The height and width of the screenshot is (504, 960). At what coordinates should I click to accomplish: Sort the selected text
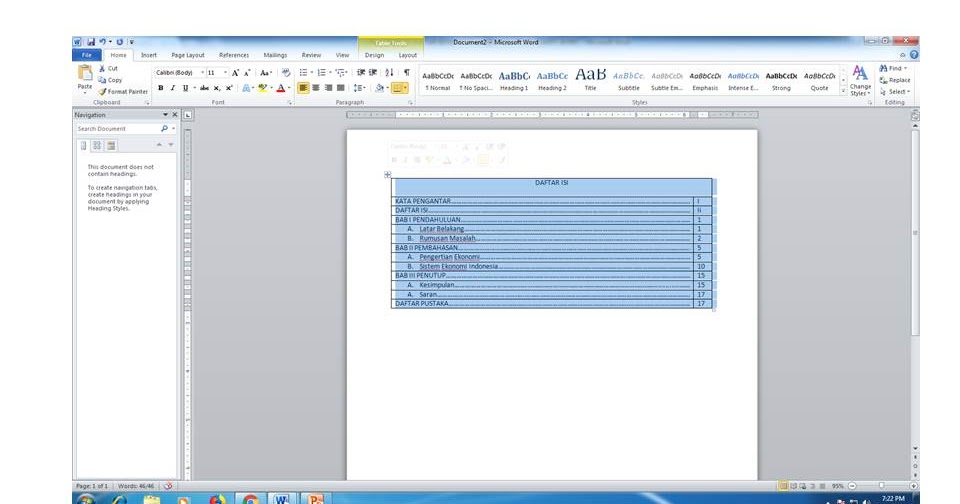389,73
